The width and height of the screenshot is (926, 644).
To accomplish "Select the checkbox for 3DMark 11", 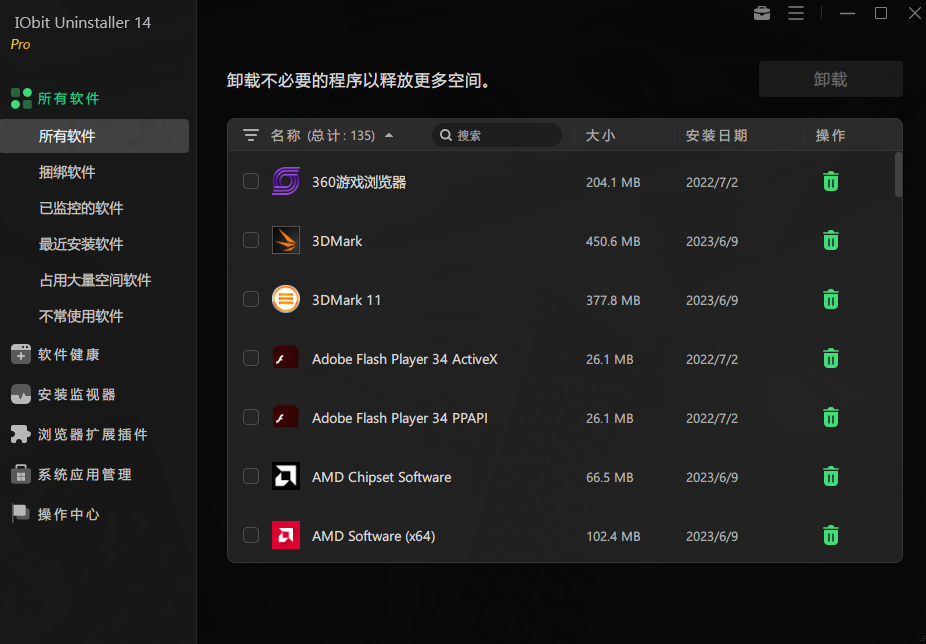I will (x=250, y=299).
